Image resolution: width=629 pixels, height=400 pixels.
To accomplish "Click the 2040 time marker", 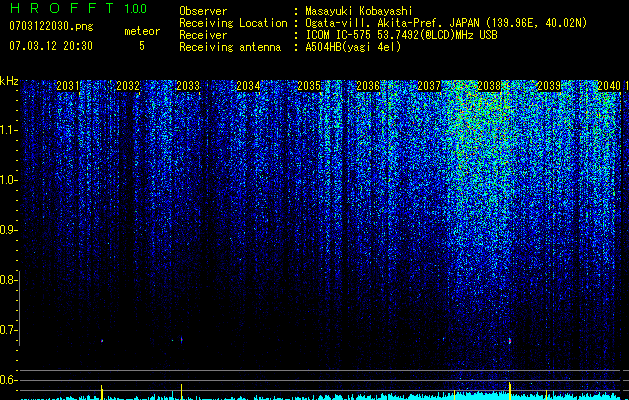I will [x=609, y=86].
